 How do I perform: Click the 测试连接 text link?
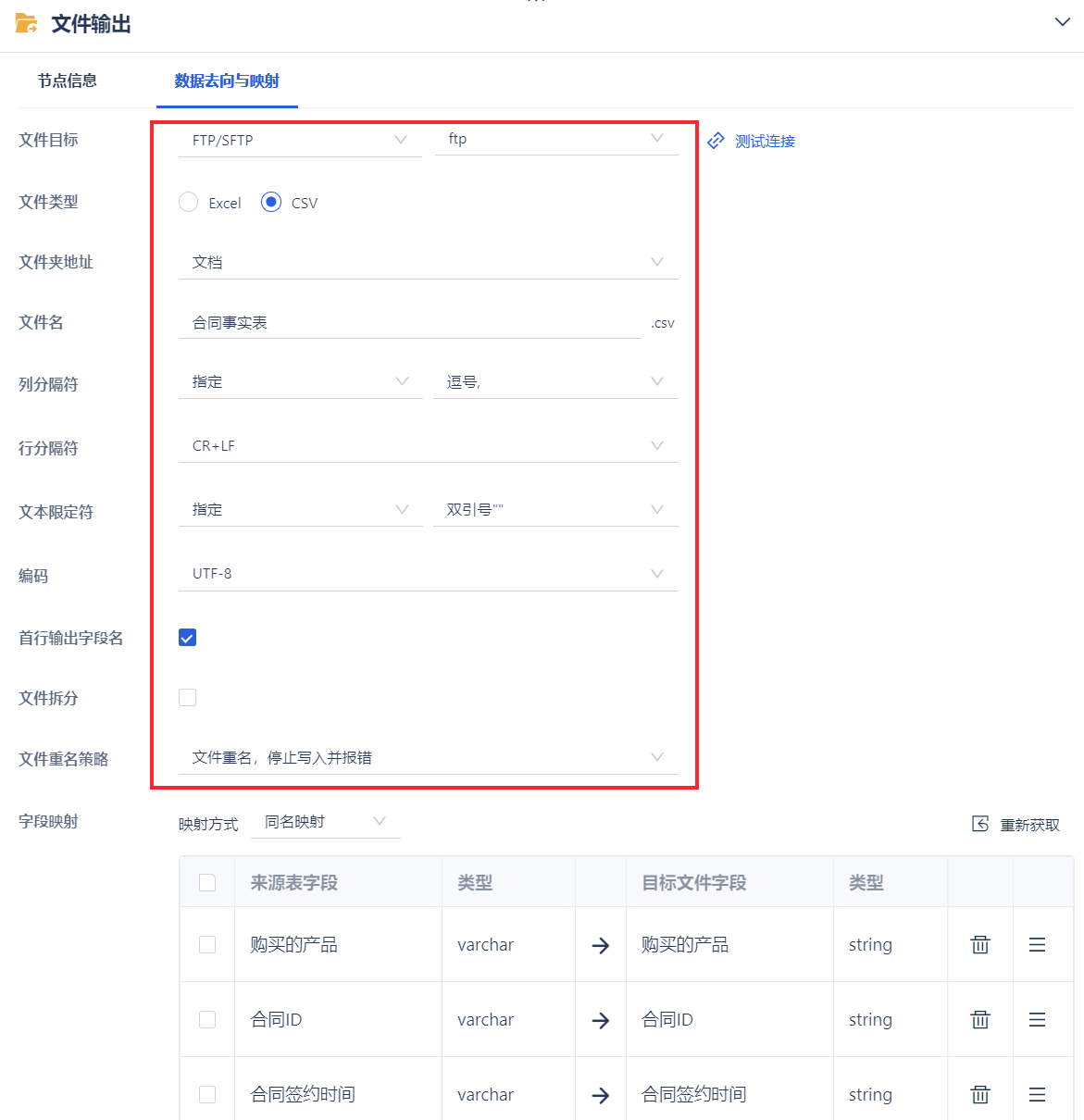(765, 141)
